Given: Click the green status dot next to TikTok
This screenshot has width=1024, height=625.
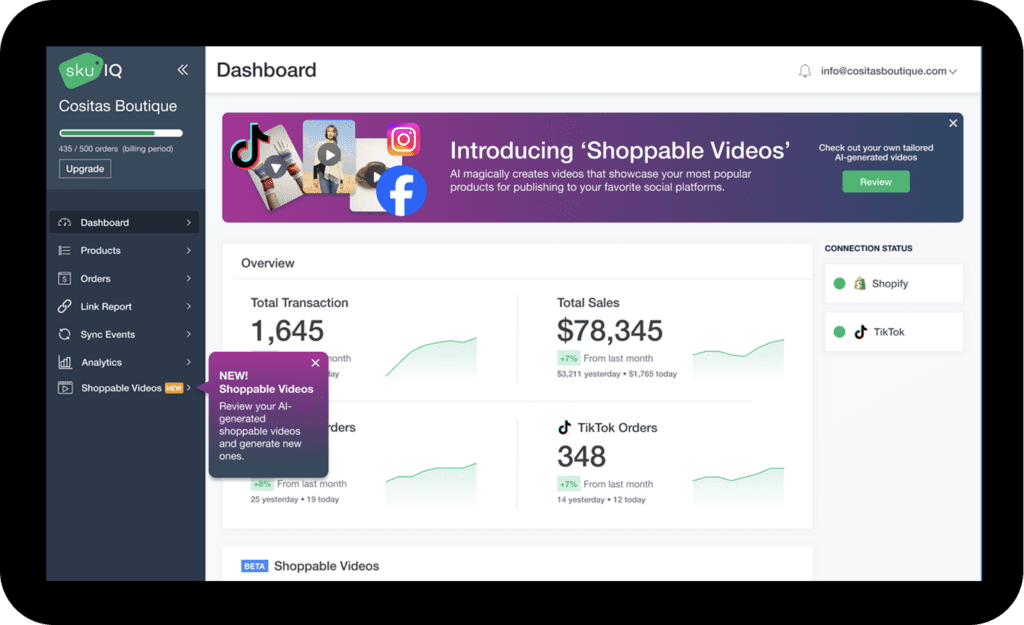Looking at the screenshot, I should [839, 332].
